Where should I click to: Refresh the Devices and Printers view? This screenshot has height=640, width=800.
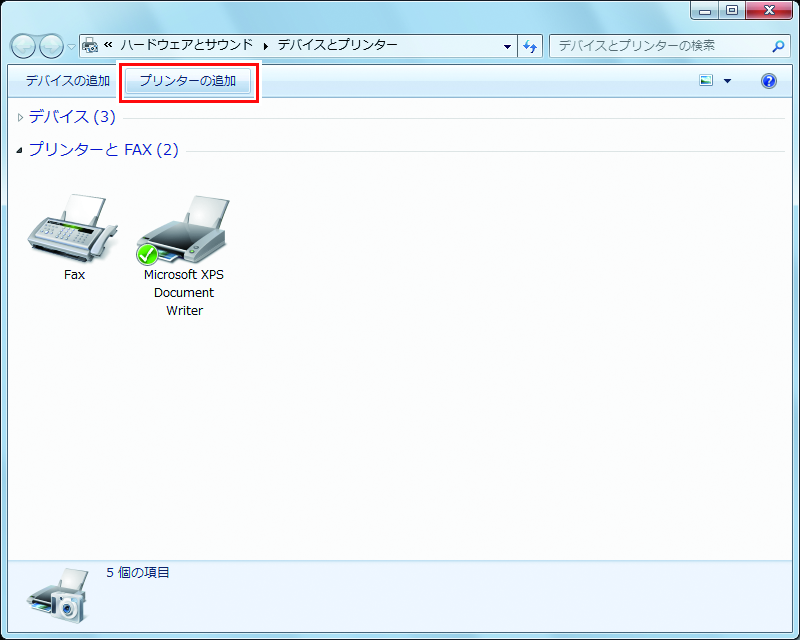pyautogui.click(x=530, y=46)
